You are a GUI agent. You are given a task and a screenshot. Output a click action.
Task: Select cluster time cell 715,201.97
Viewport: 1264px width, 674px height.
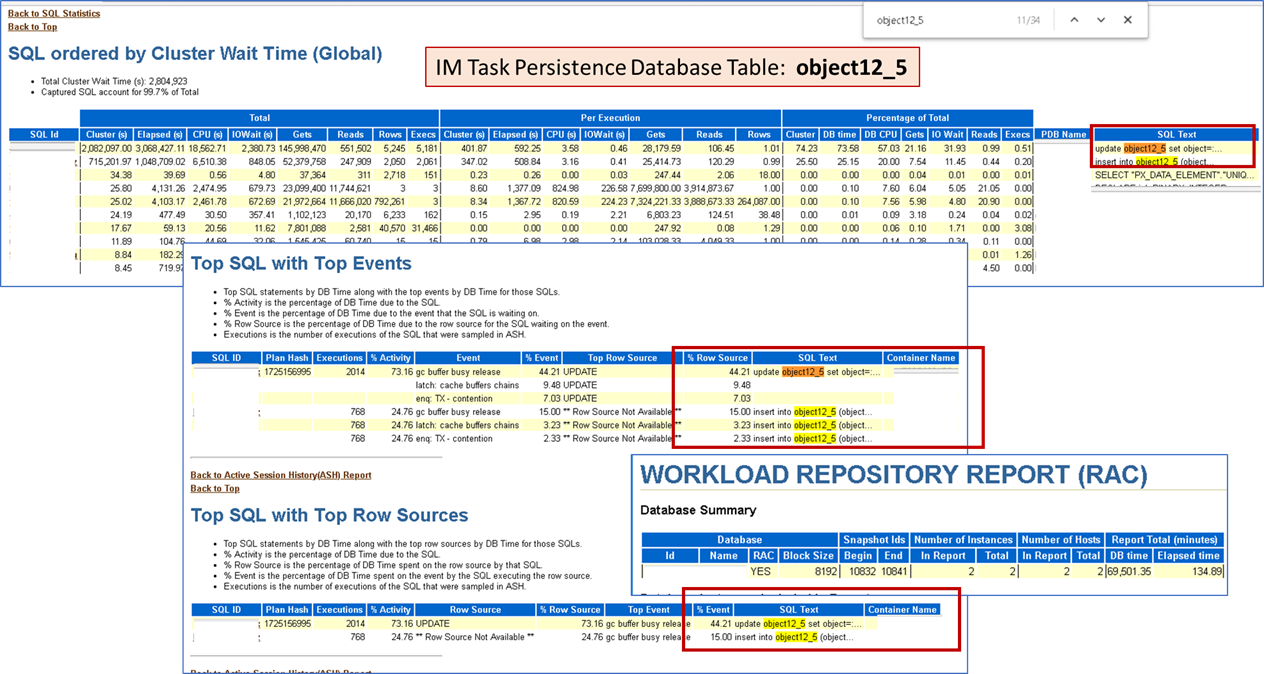point(110,161)
